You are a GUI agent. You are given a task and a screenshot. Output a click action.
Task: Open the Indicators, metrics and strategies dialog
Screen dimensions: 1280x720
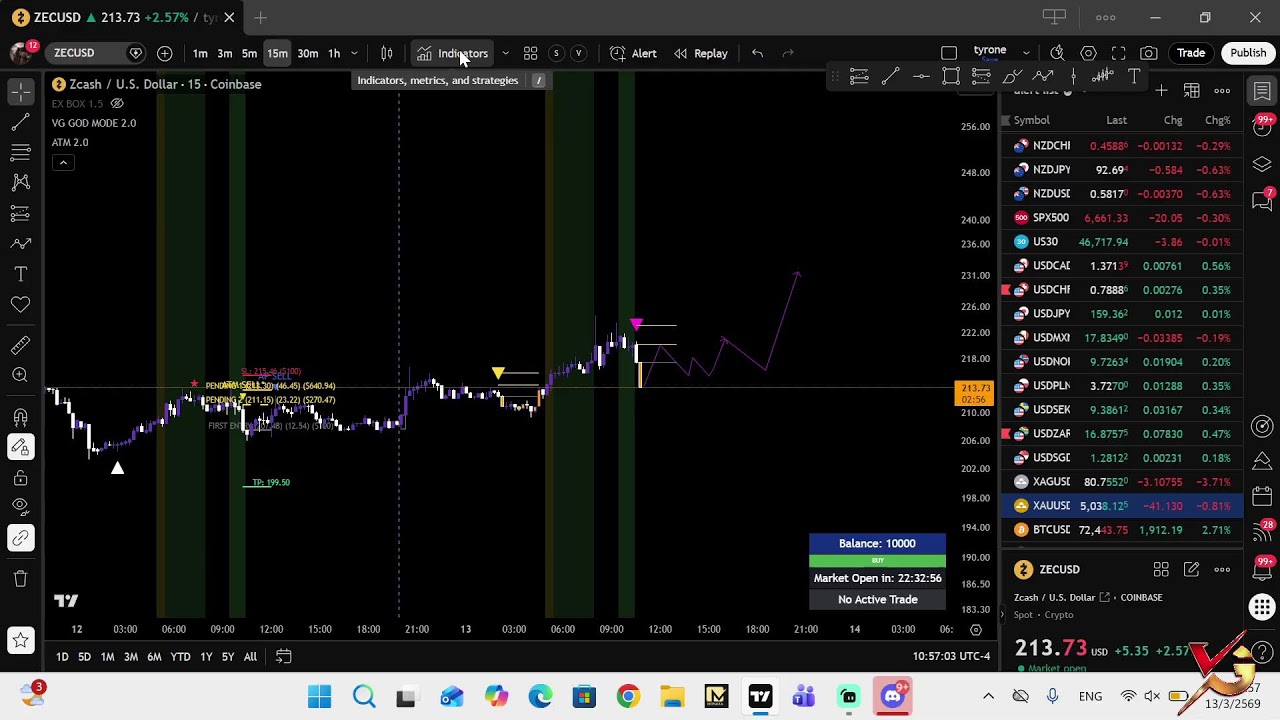pyautogui.click(x=453, y=53)
